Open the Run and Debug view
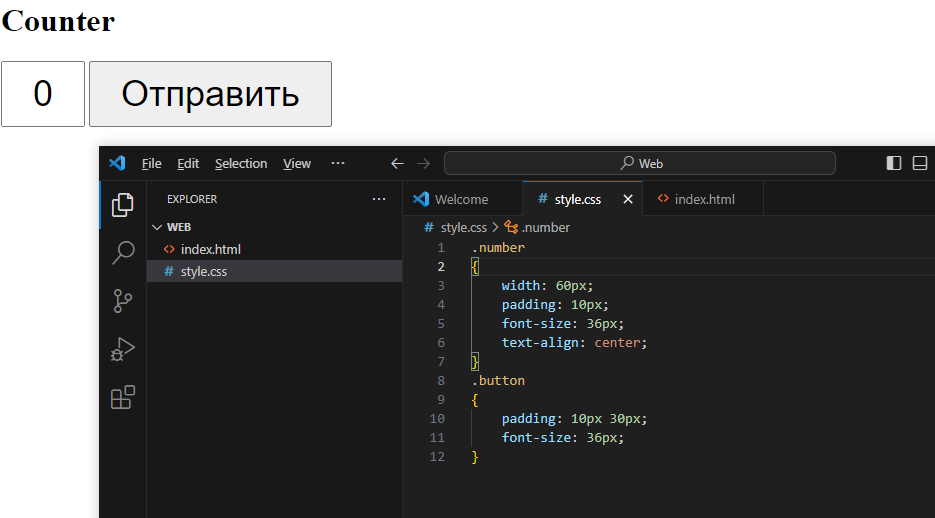 (123, 349)
